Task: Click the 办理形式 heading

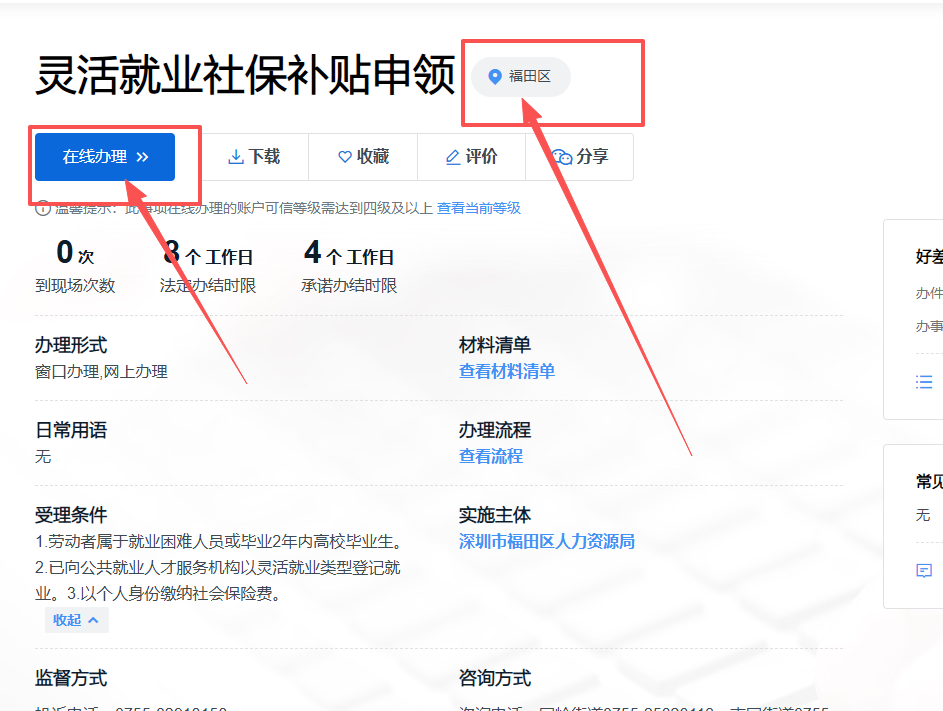Action: click(x=71, y=345)
